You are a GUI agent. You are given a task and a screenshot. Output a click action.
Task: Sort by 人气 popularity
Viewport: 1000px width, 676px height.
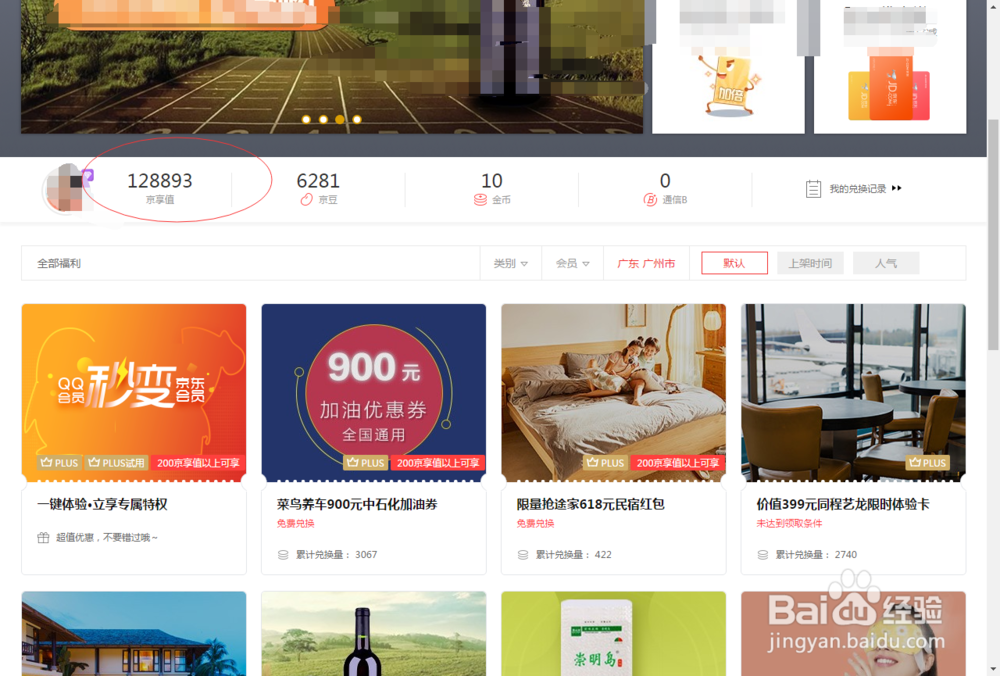[886, 263]
